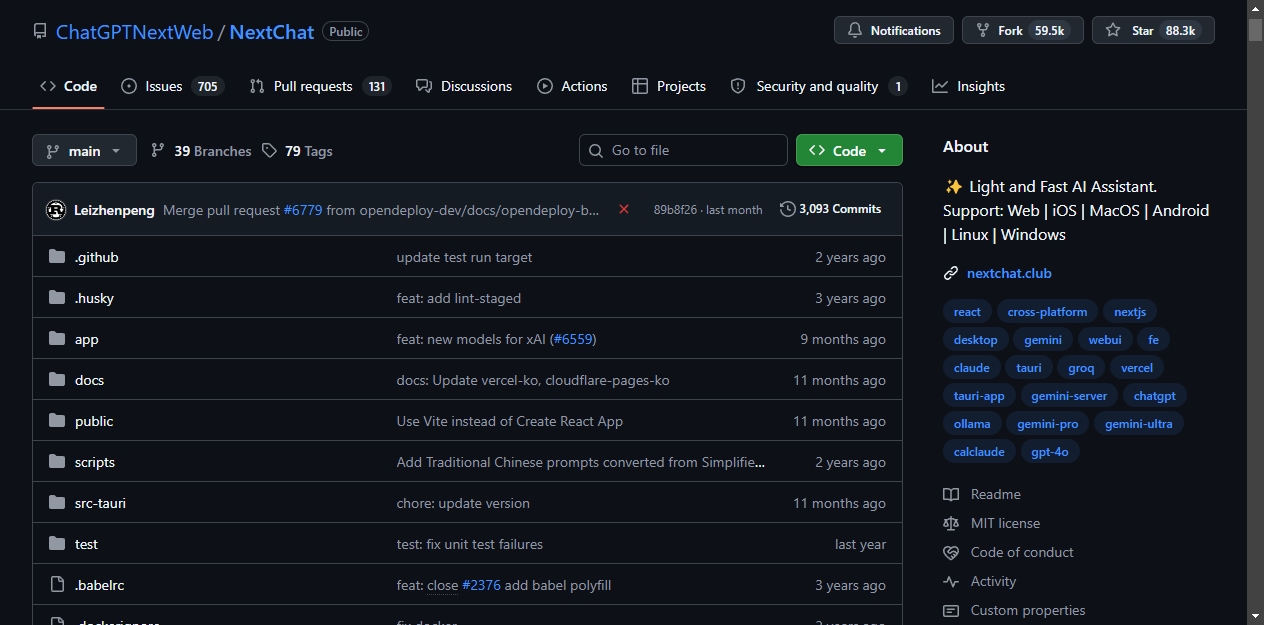Open the ChatGPTNextWeb owner link

pos(134,31)
